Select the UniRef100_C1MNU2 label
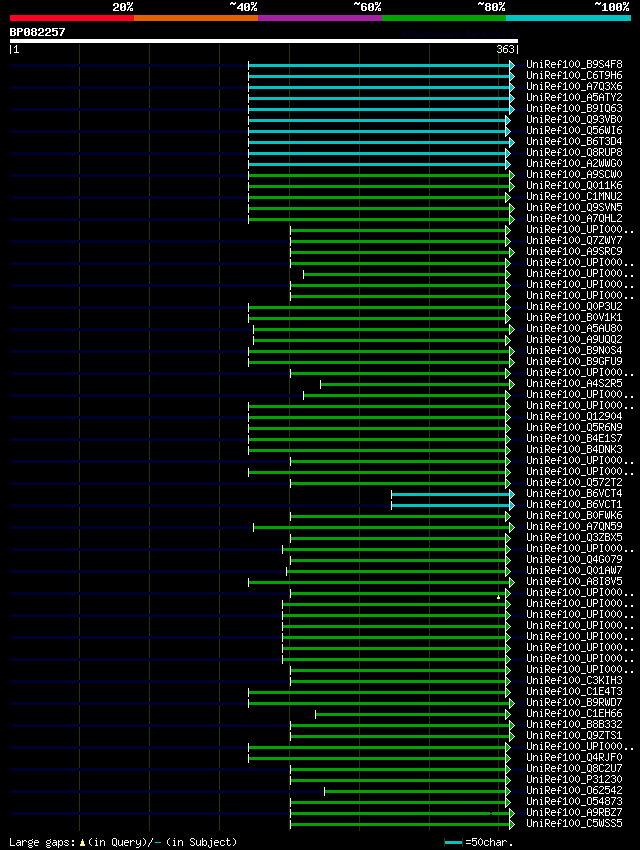 tap(574, 196)
